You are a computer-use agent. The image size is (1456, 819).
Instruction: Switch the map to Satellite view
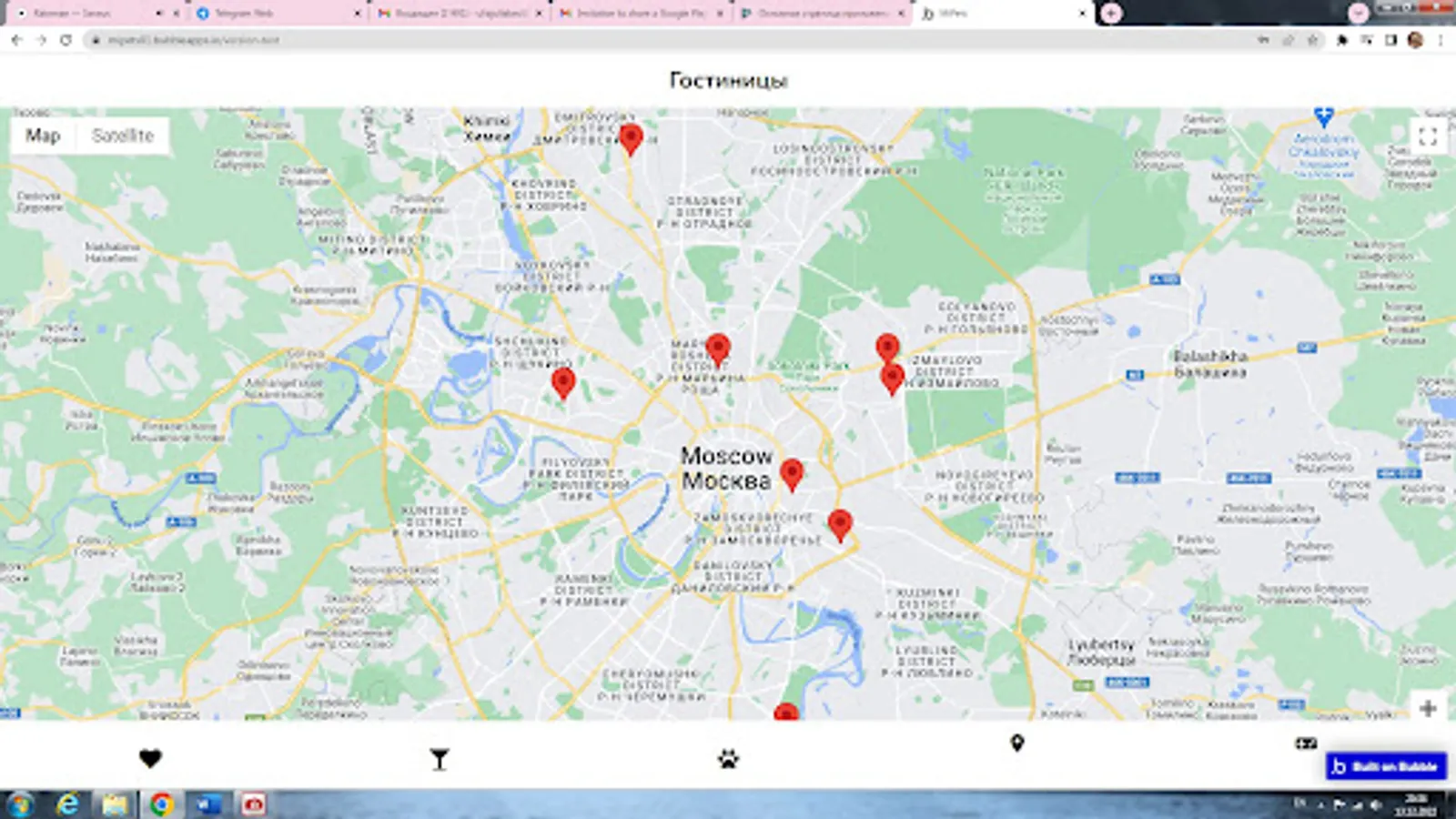(x=123, y=136)
